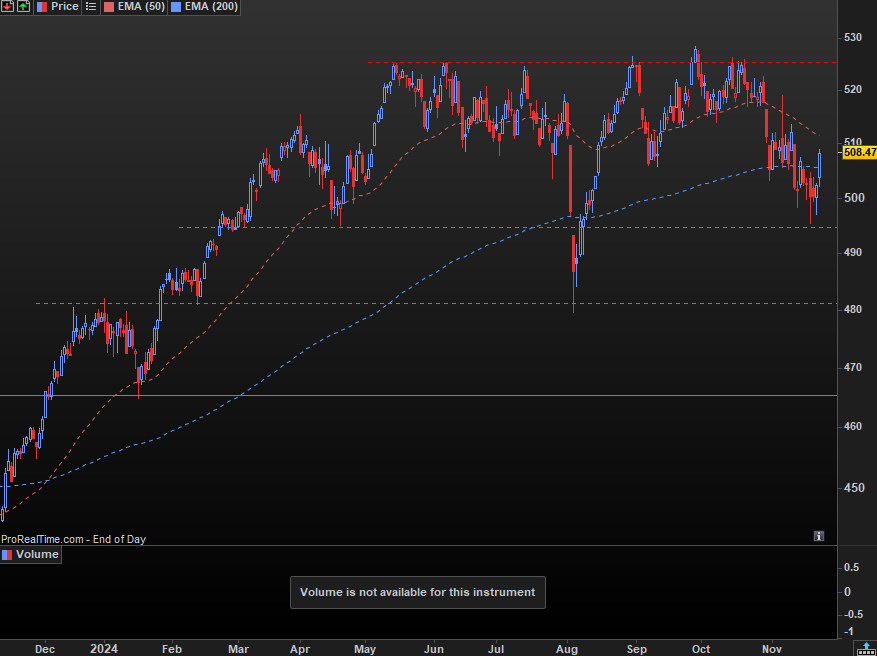Viewport: 877px width, 656px height.
Task: Click the blue EMA (200) color swatch
Action: click(177, 7)
